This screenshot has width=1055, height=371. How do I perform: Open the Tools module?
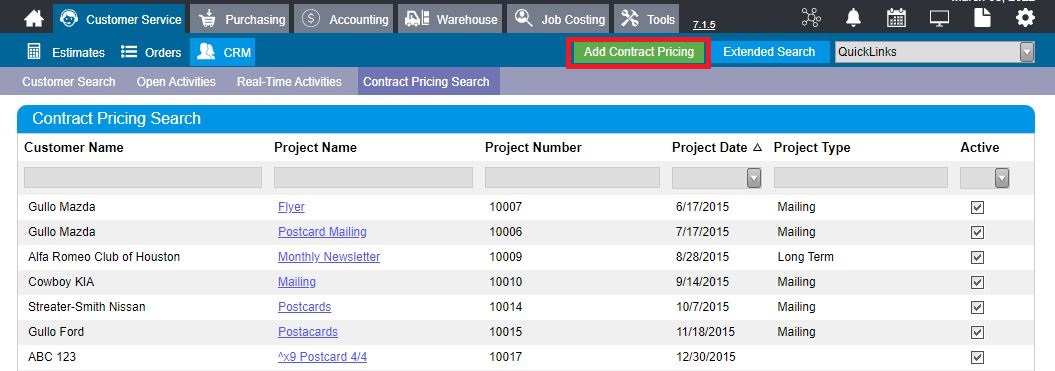647,19
